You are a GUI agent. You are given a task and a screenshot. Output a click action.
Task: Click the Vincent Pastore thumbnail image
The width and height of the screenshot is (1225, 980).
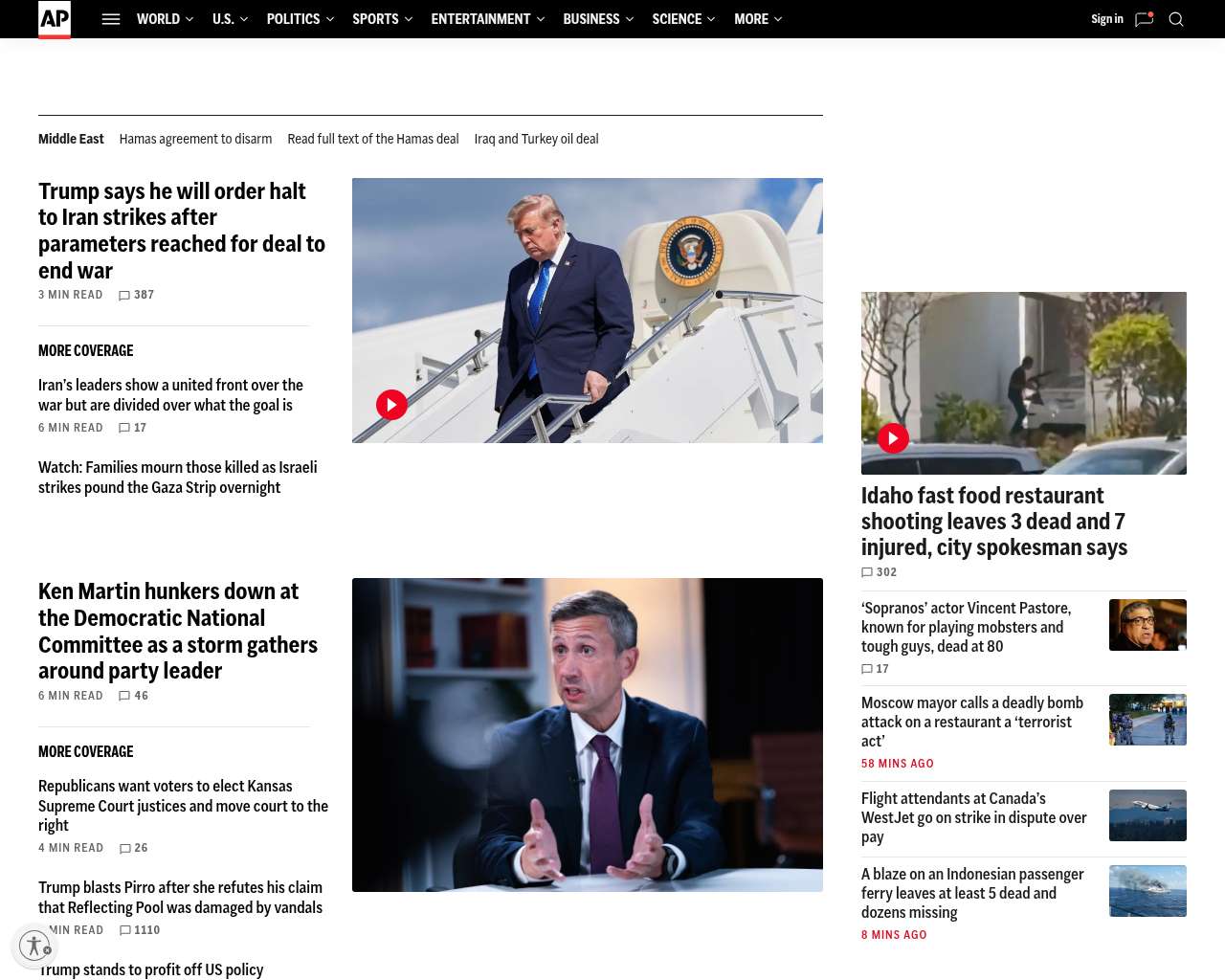[1147, 625]
